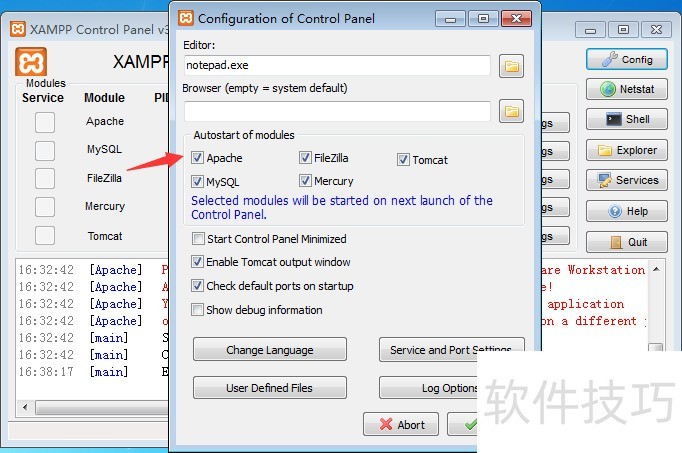Close the Configuration of Control Panel dialog
682x453 pixels.
516,19
